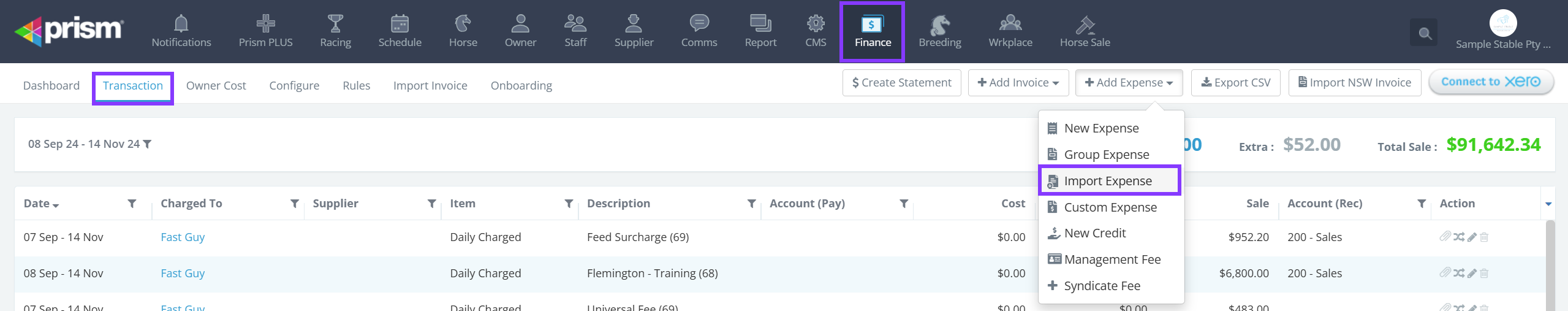Open the Fast Guy link in first row

click(x=183, y=237)
